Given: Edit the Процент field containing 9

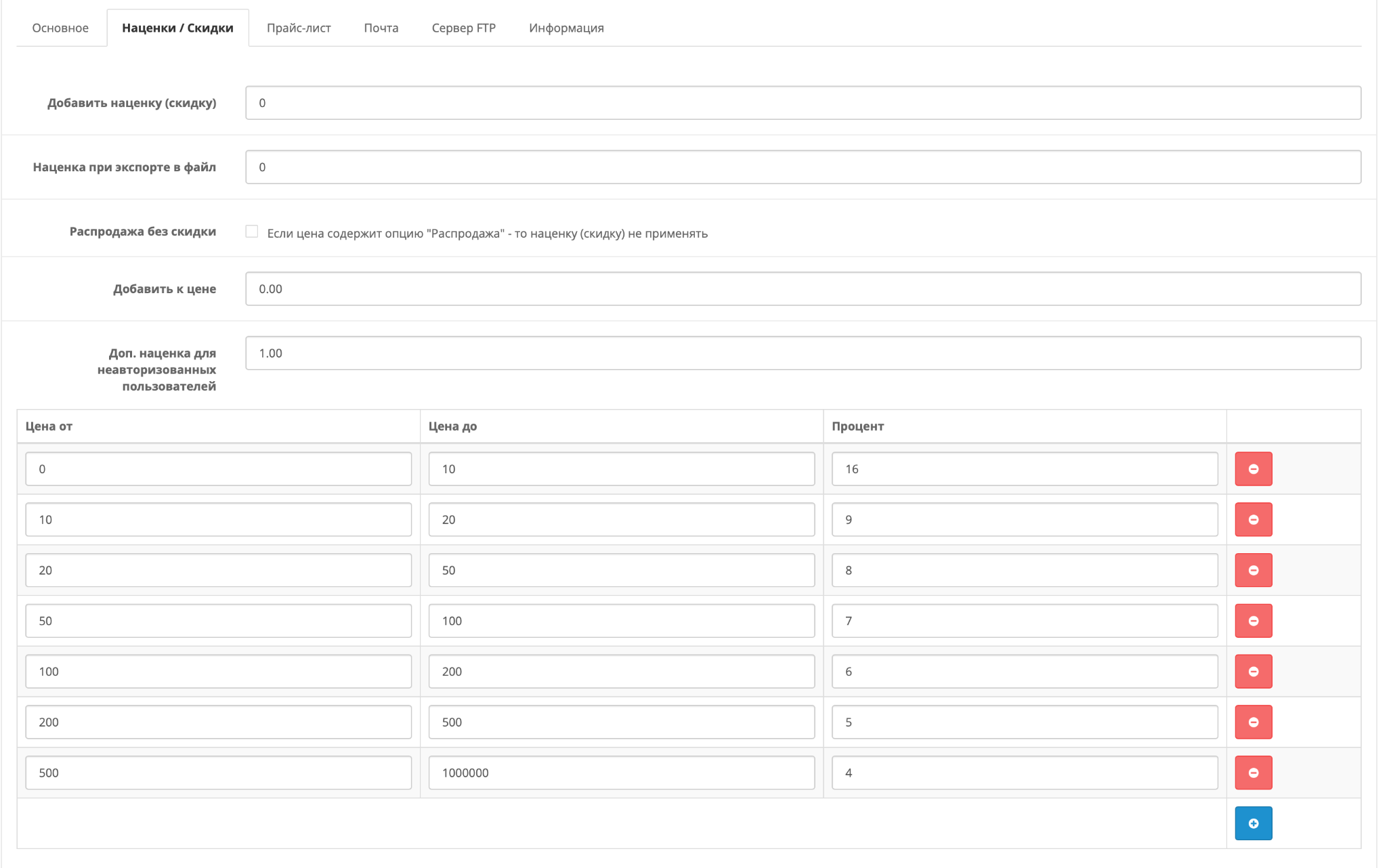Looking at the screenshot, I should 1025,519.
